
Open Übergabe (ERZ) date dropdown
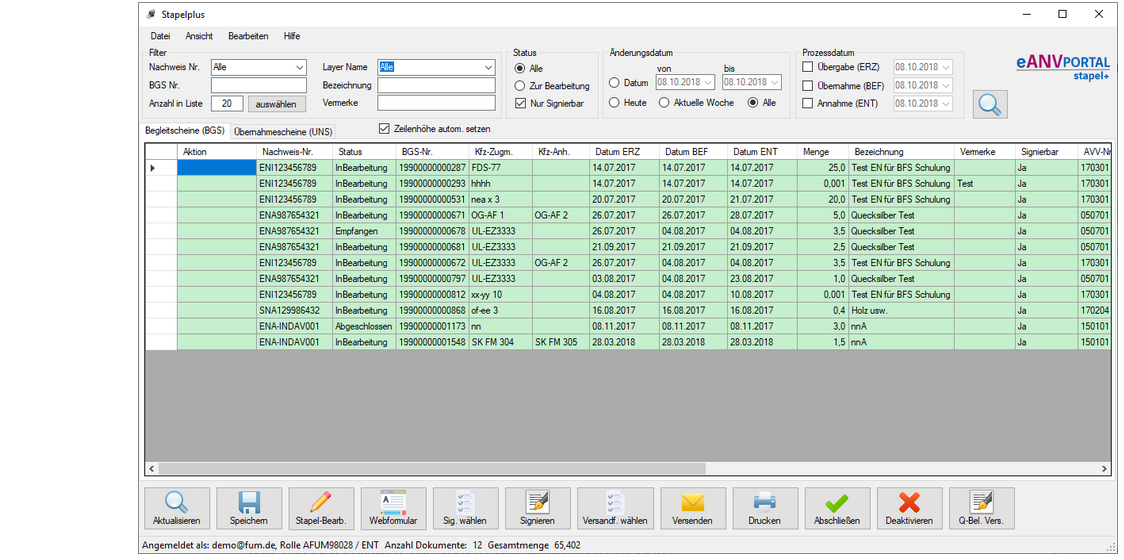point(946,67)
